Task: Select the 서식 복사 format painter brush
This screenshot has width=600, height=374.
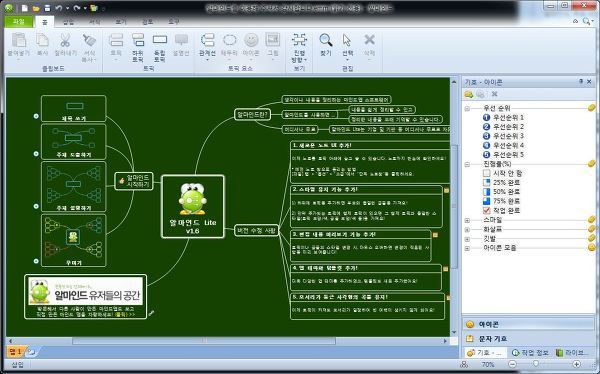Action: (x=89, y=40)
